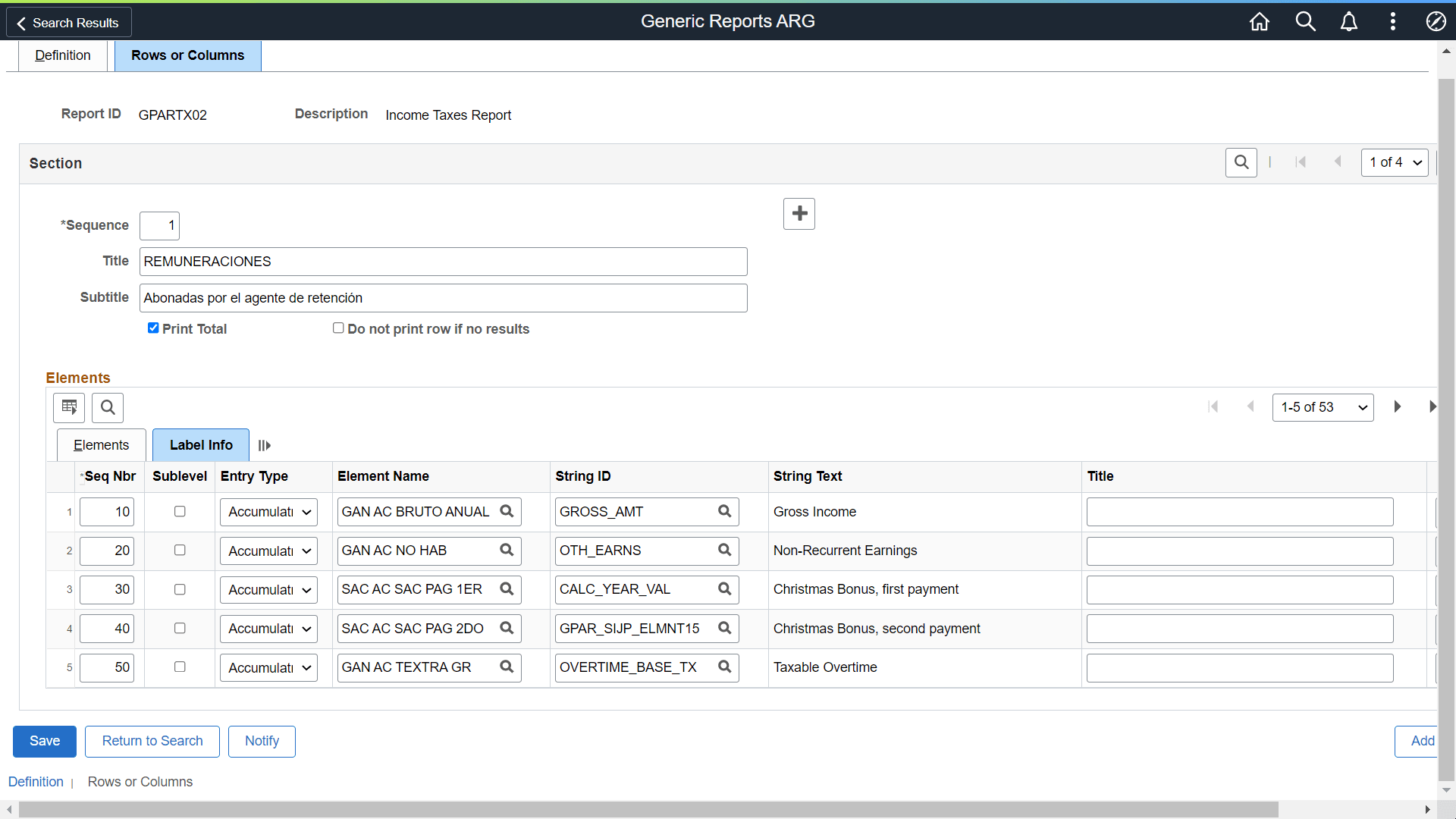The height and width of the screenshot is (819, 1456).
Task: Open the global search magnifier icon
Action: [1305, 21]
